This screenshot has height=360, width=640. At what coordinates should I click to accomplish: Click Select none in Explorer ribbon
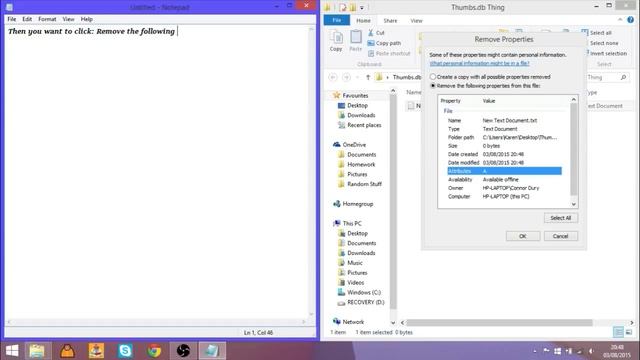coord(604,43)
